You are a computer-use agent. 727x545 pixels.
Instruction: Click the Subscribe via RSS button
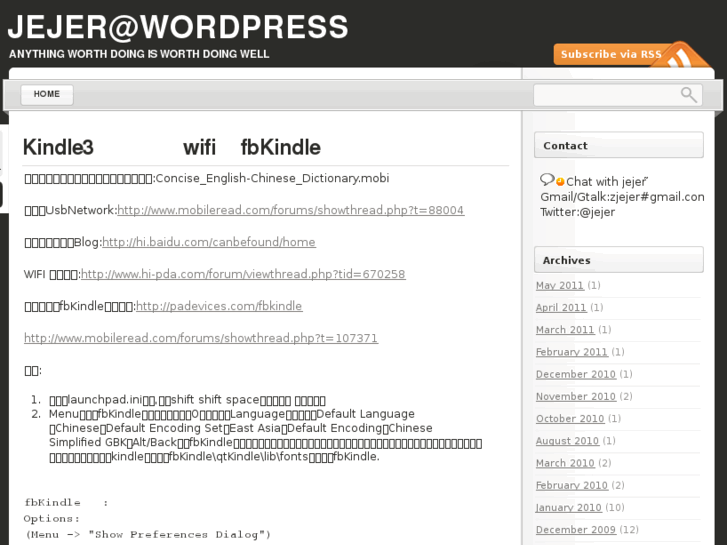click(x=612, y=54)
